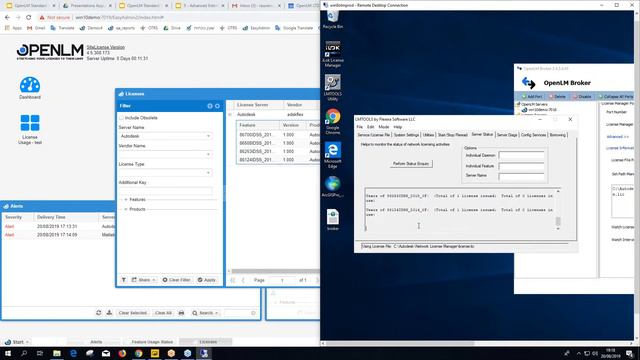Click the Apply button in the Filter panel

click(207, 280)
